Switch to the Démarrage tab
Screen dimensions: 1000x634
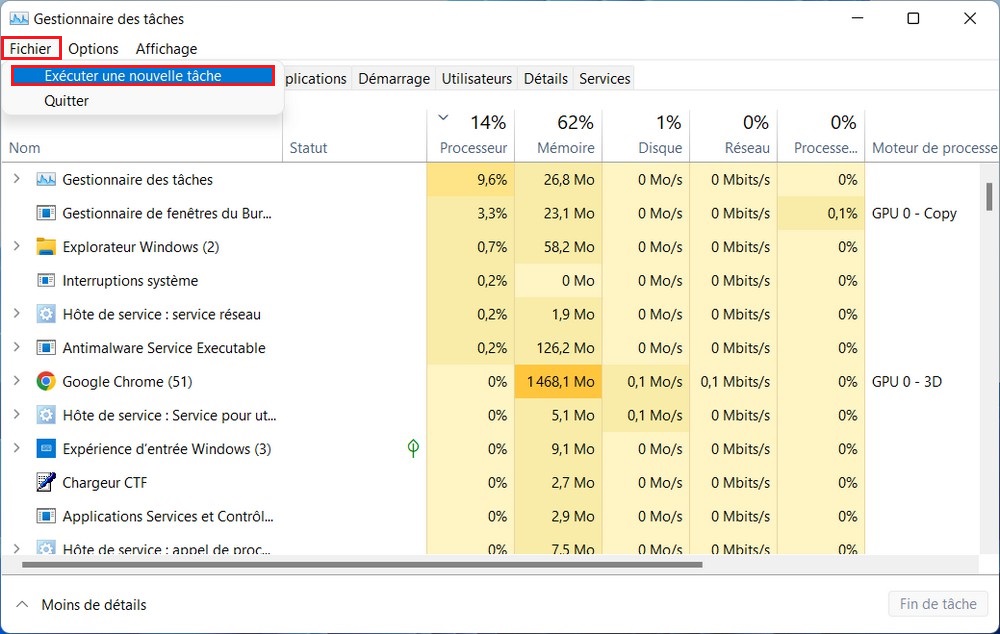point(394,79)
